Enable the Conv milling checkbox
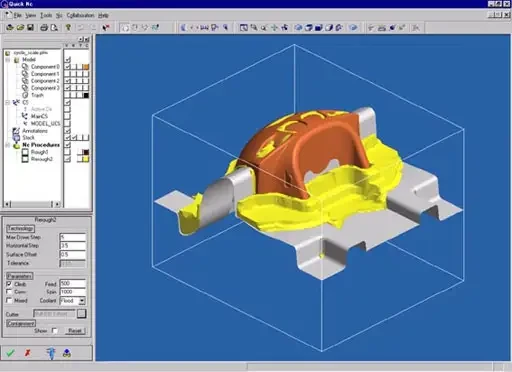The image size is (512, 372). [9, 292]
